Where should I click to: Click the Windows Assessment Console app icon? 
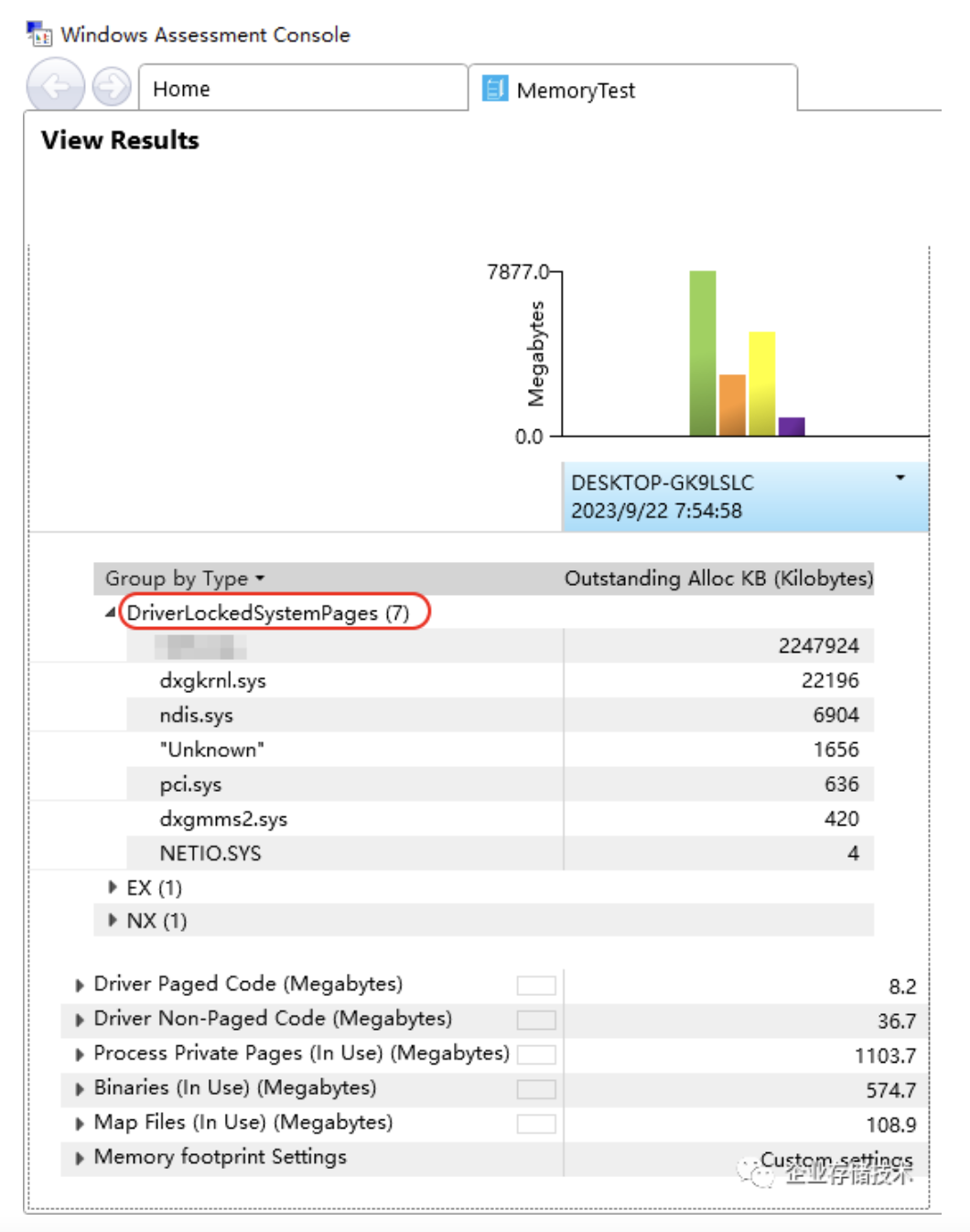pos(39,34)
